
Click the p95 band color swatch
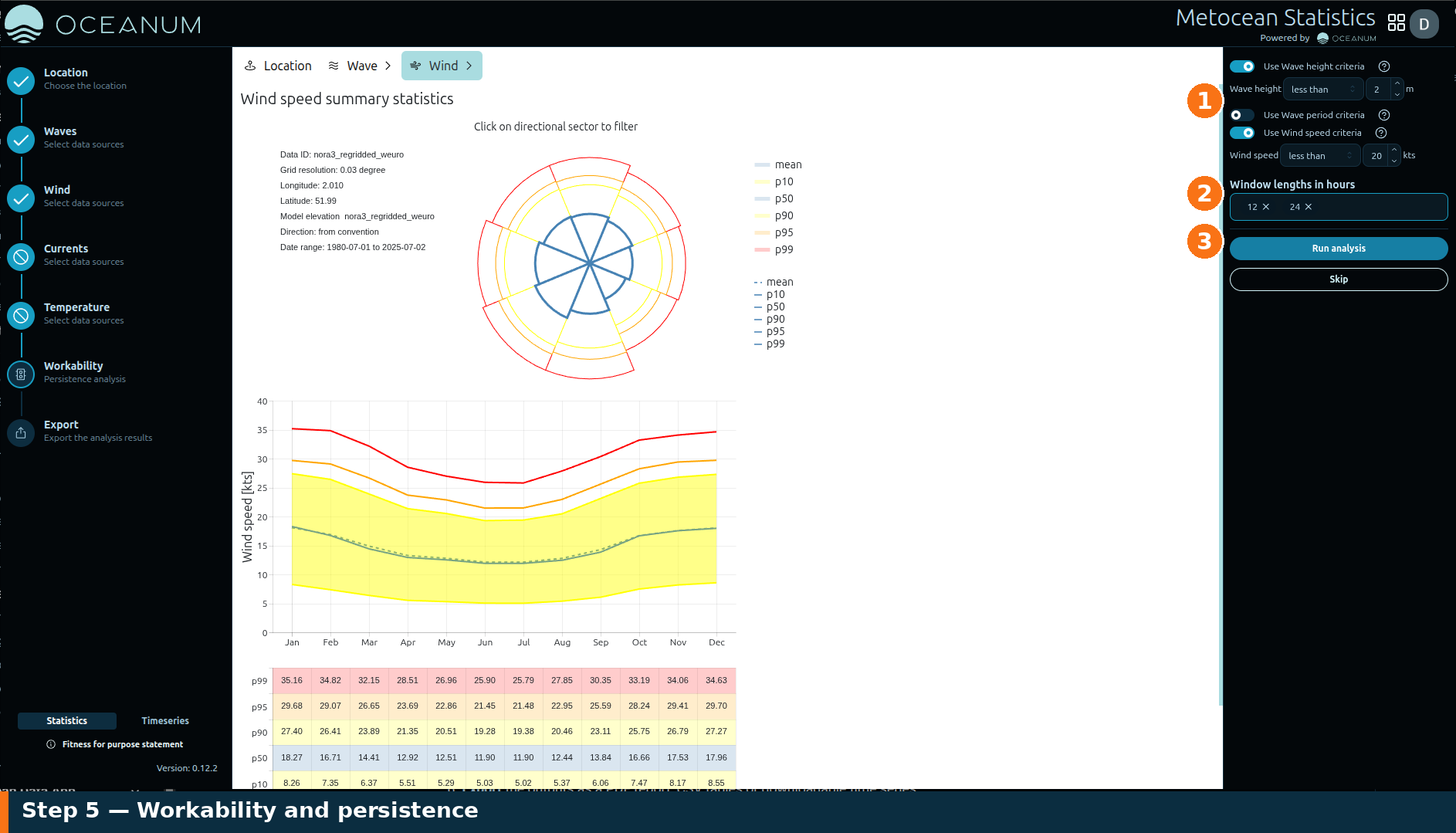pos(762,233)
